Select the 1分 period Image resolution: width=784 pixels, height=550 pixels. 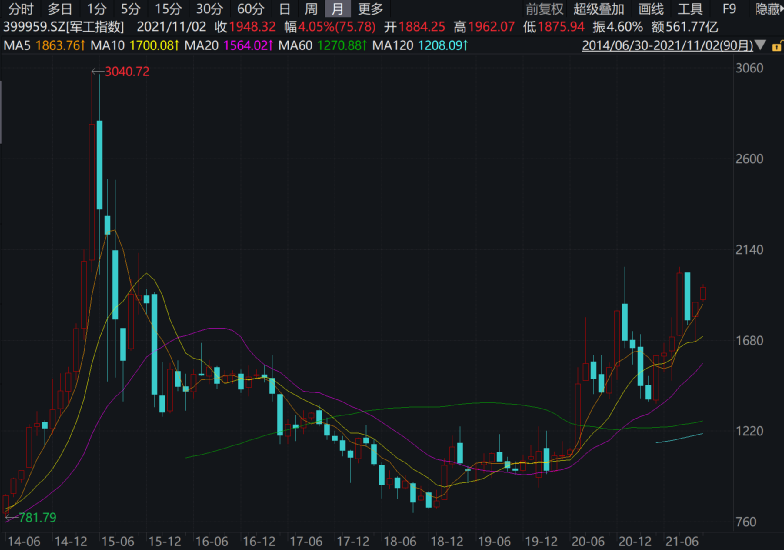(97, 9)
